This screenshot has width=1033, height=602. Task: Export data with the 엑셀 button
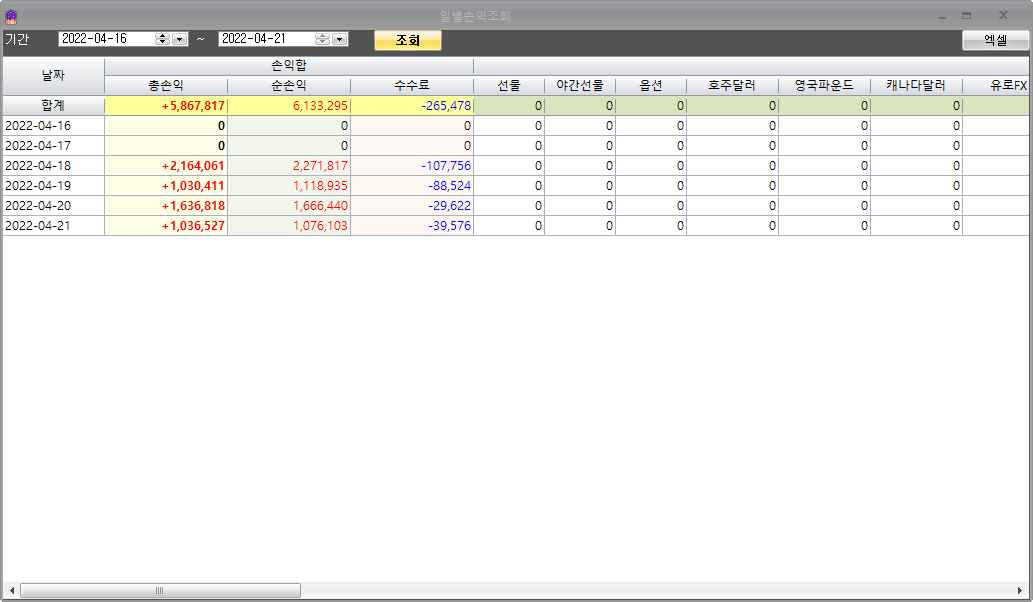(x=995, y=40)
